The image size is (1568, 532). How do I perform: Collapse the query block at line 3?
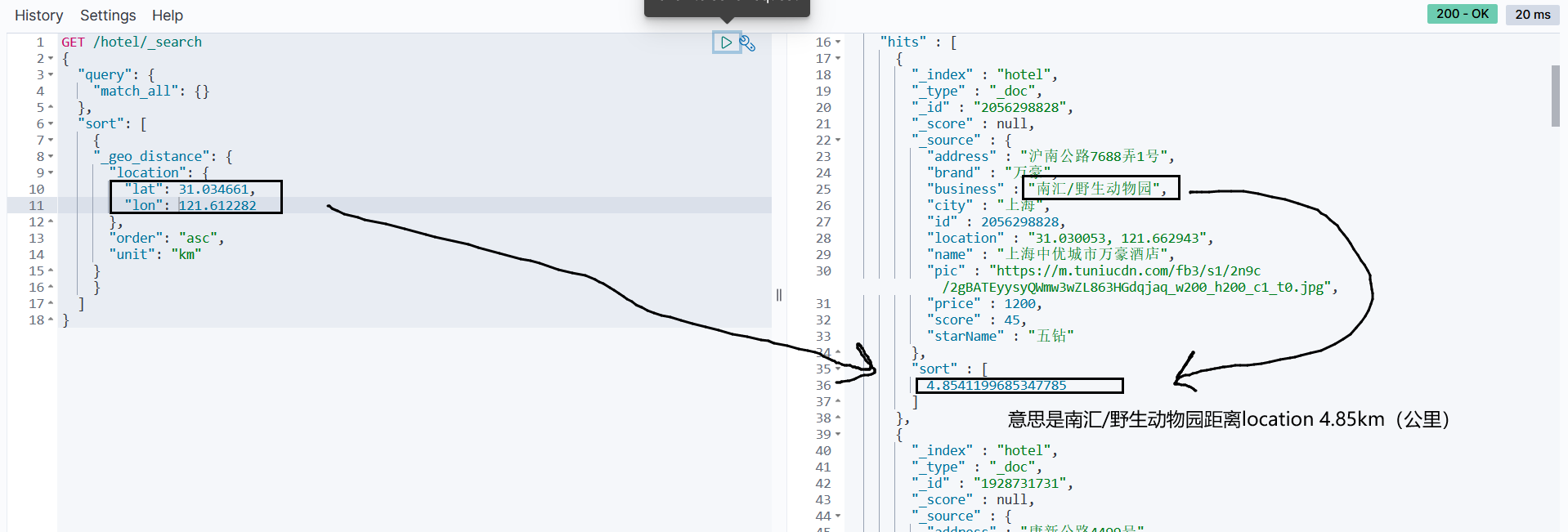pyautogui.click(x=51, y=74)
